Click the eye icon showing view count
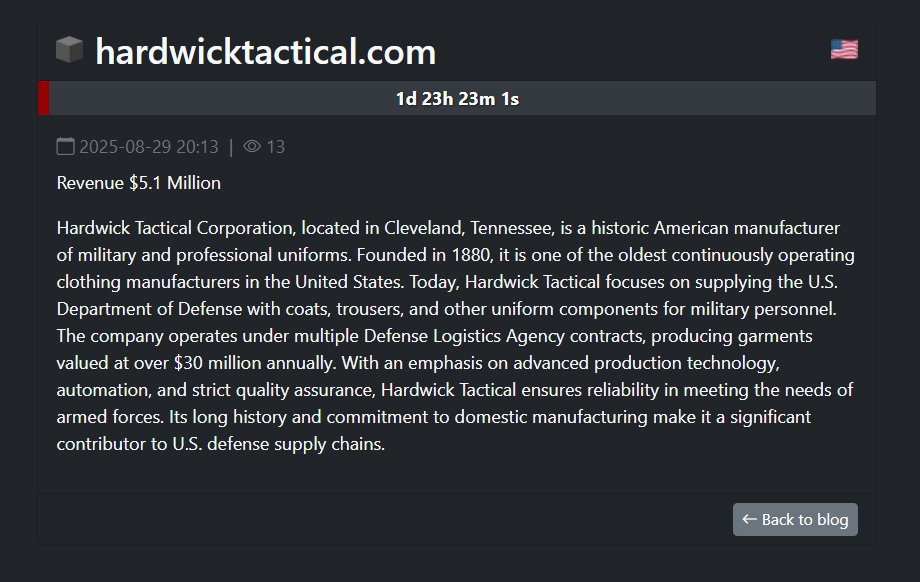The image size is (920, 582). click(252, 145)
